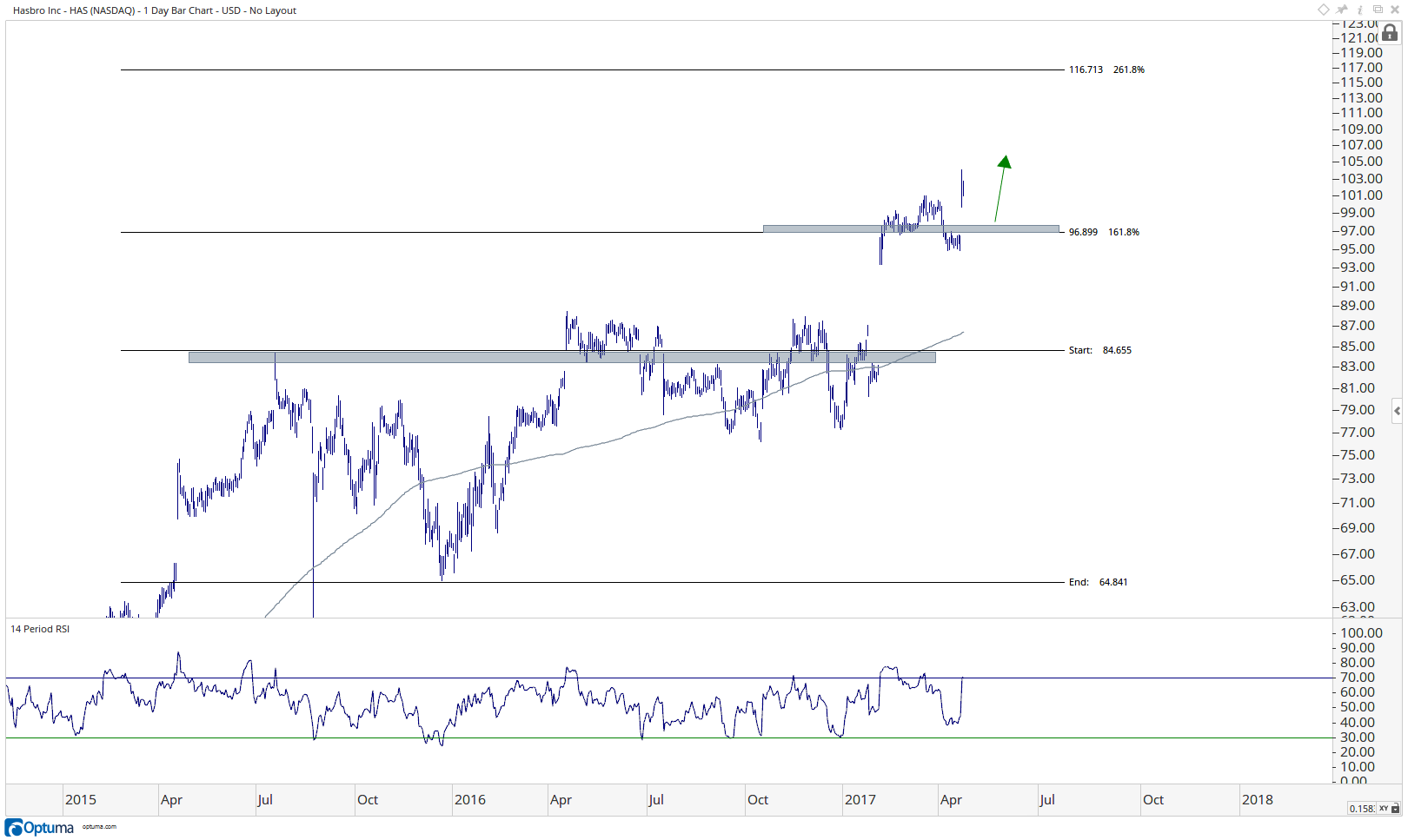Image resolution: width=1408 pixels, height=840 pixels.
Task: Select the grey zone near 84.655
Action: [562, 357]
